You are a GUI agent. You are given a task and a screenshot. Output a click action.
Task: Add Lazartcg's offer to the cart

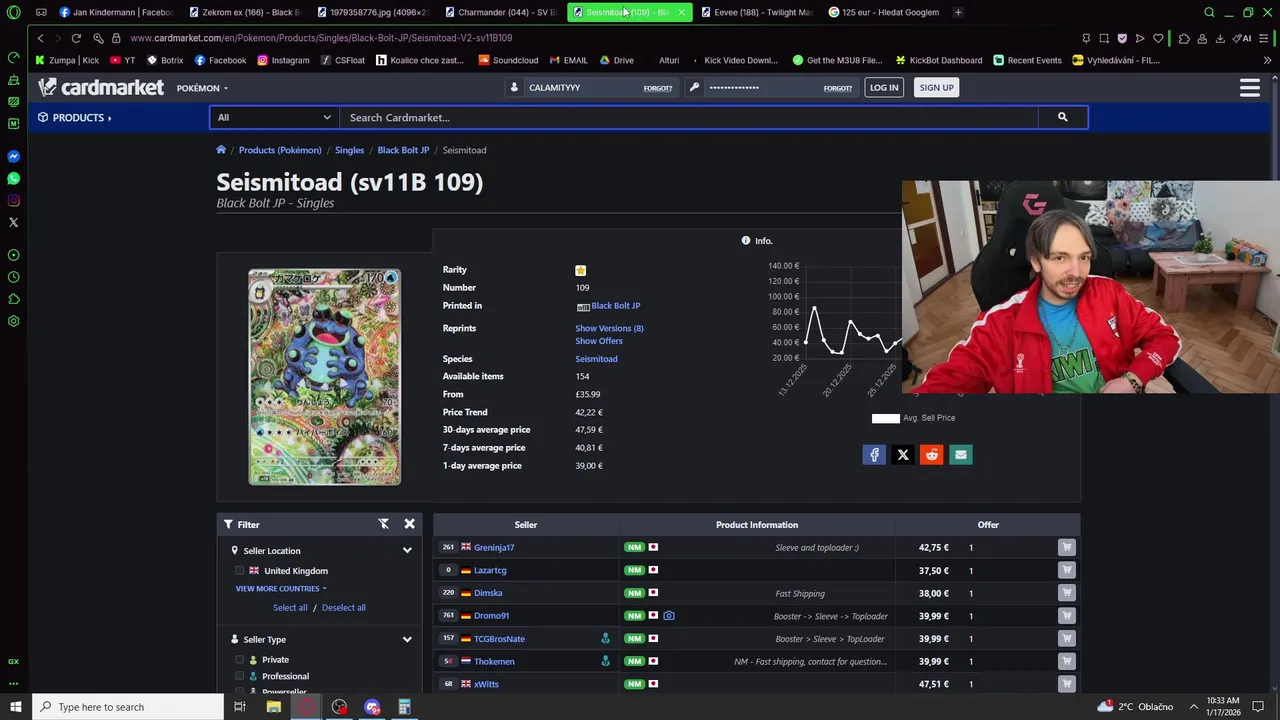point(1067,570)
